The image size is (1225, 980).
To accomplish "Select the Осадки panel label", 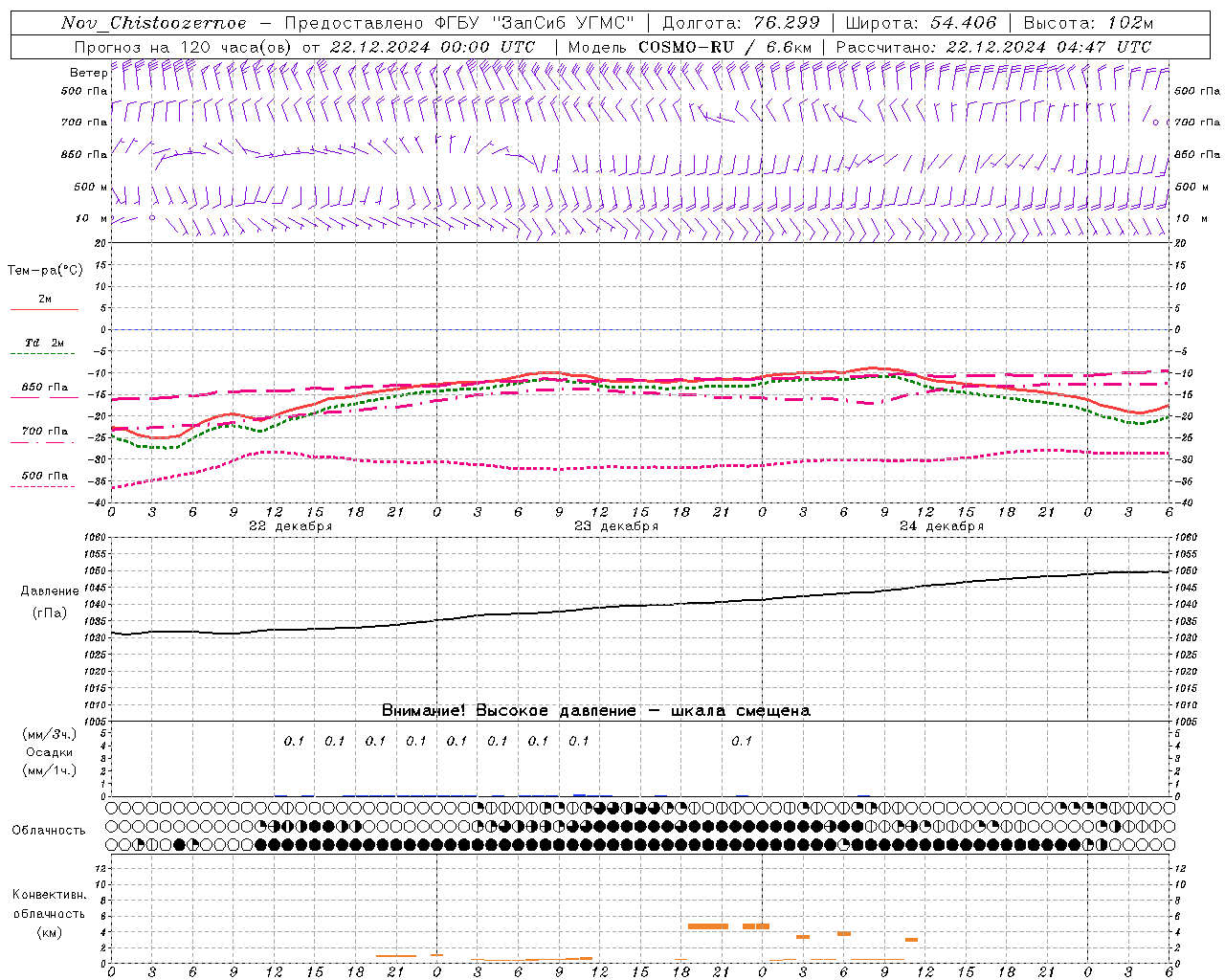I will 50,752.
